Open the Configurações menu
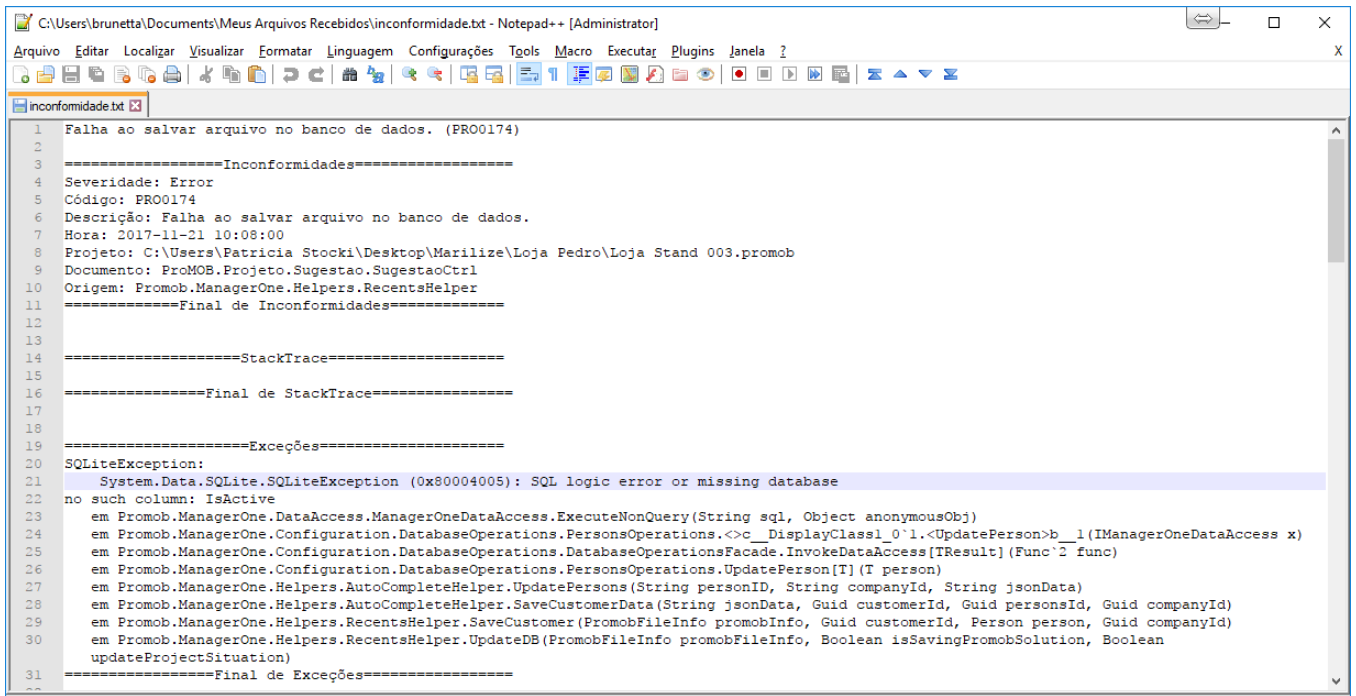 coord(451,51)
